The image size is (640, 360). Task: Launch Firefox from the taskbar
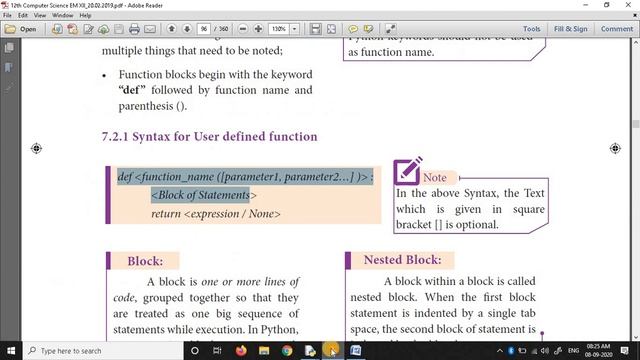tap(241, 351)
